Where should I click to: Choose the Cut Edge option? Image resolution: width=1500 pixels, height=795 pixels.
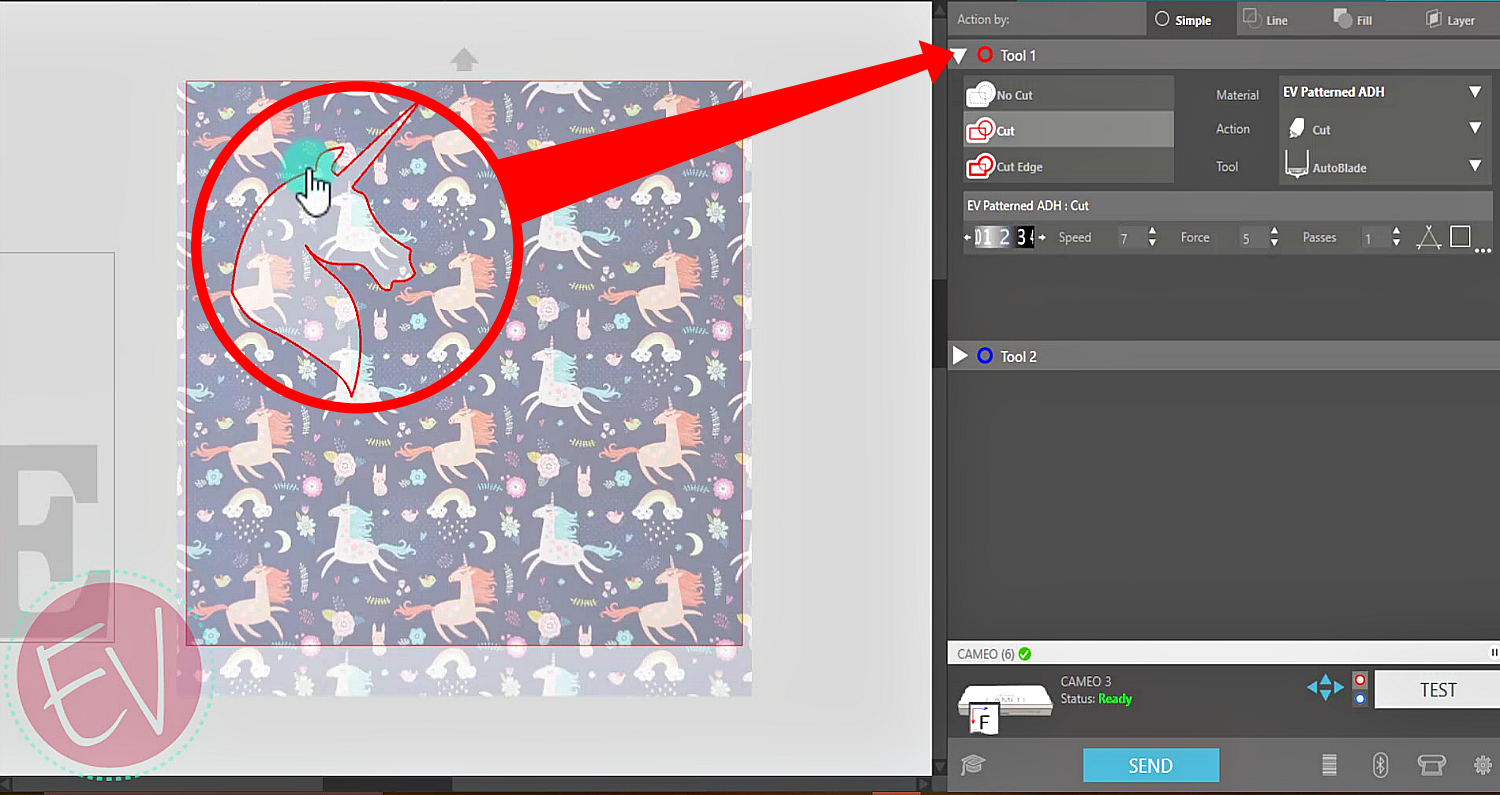[1068, 167]
